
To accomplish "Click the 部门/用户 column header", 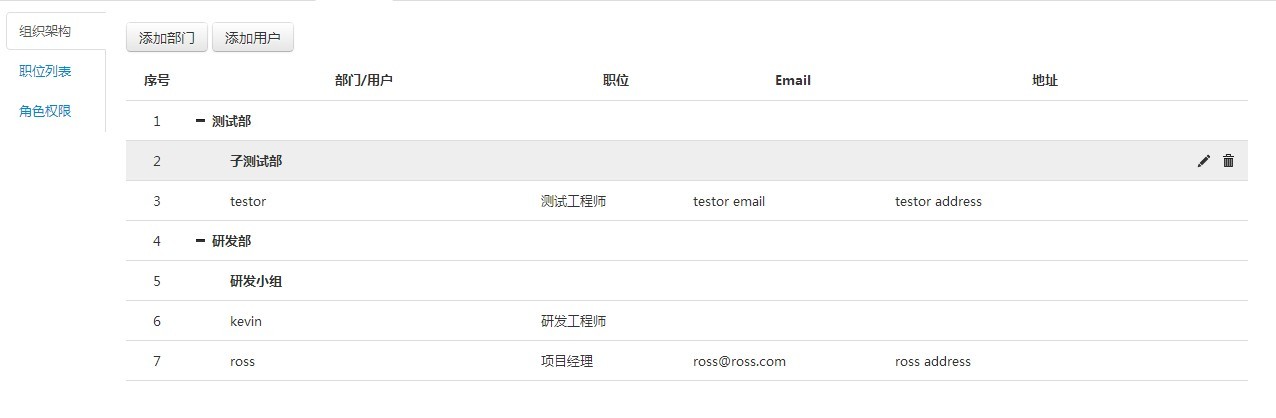I will [x=363, y=80].
